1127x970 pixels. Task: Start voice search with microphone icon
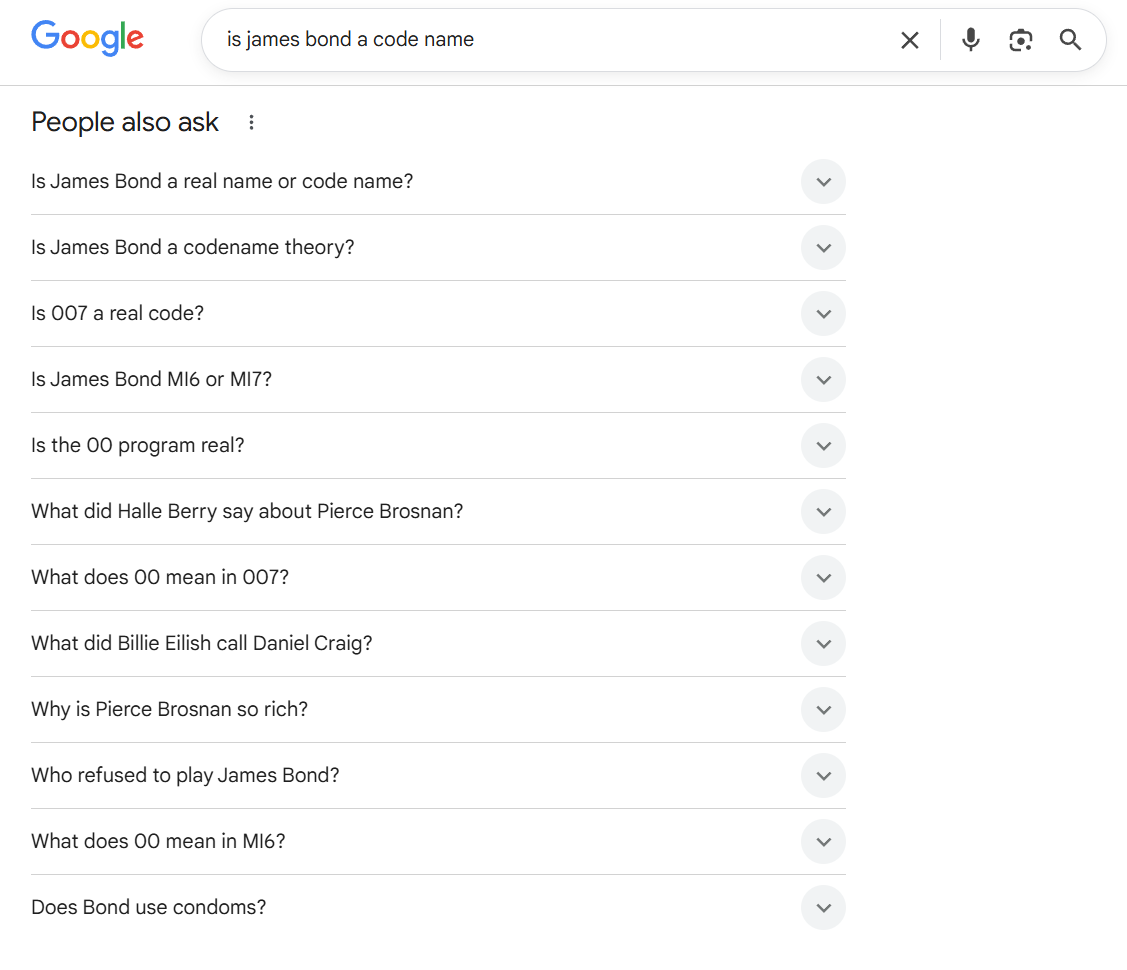970,40
